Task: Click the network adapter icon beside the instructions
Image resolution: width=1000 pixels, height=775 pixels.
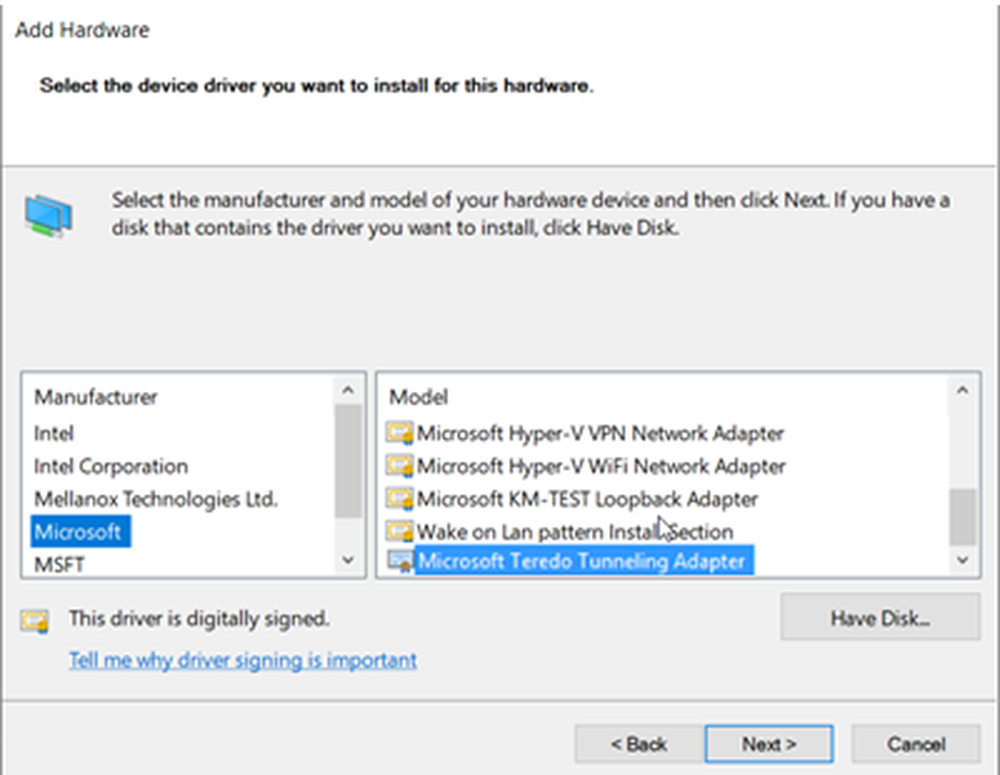Action: pyautogui.click(x=49, y=215)
